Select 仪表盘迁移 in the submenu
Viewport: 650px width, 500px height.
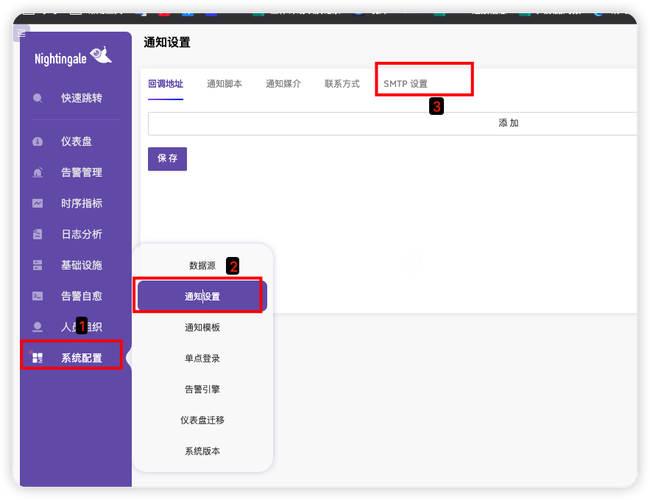[x=202, y=420]
